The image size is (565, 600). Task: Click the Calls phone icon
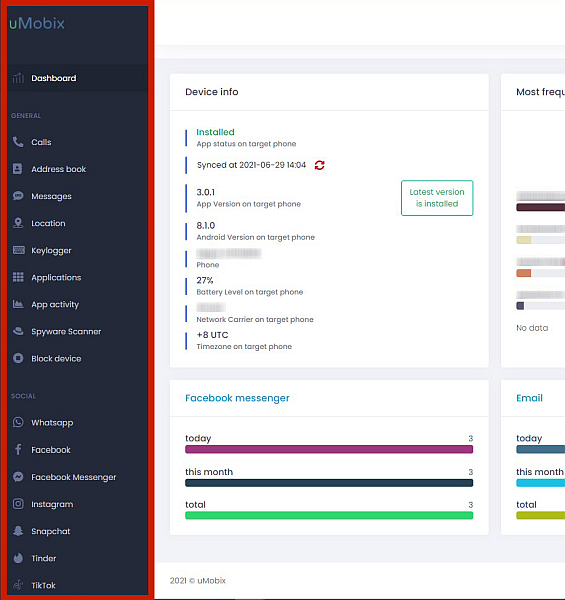[x=18, y=142]
